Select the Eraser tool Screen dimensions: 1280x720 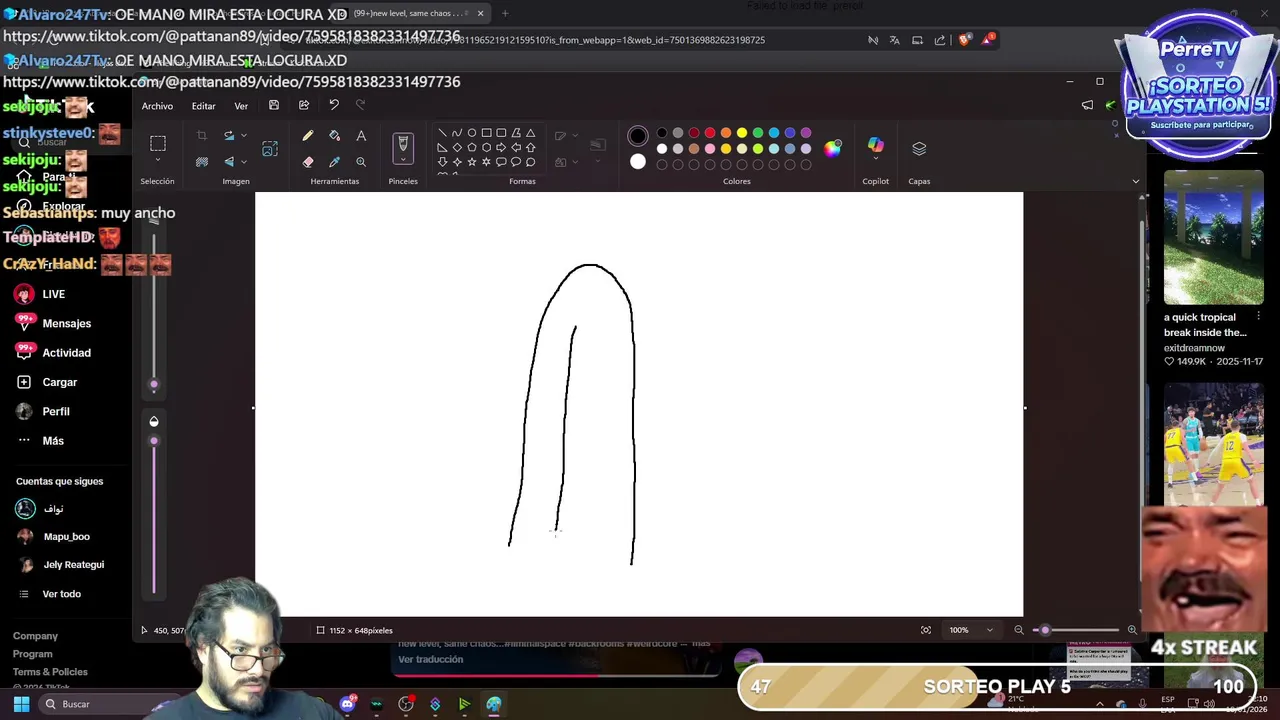point(308,162)
